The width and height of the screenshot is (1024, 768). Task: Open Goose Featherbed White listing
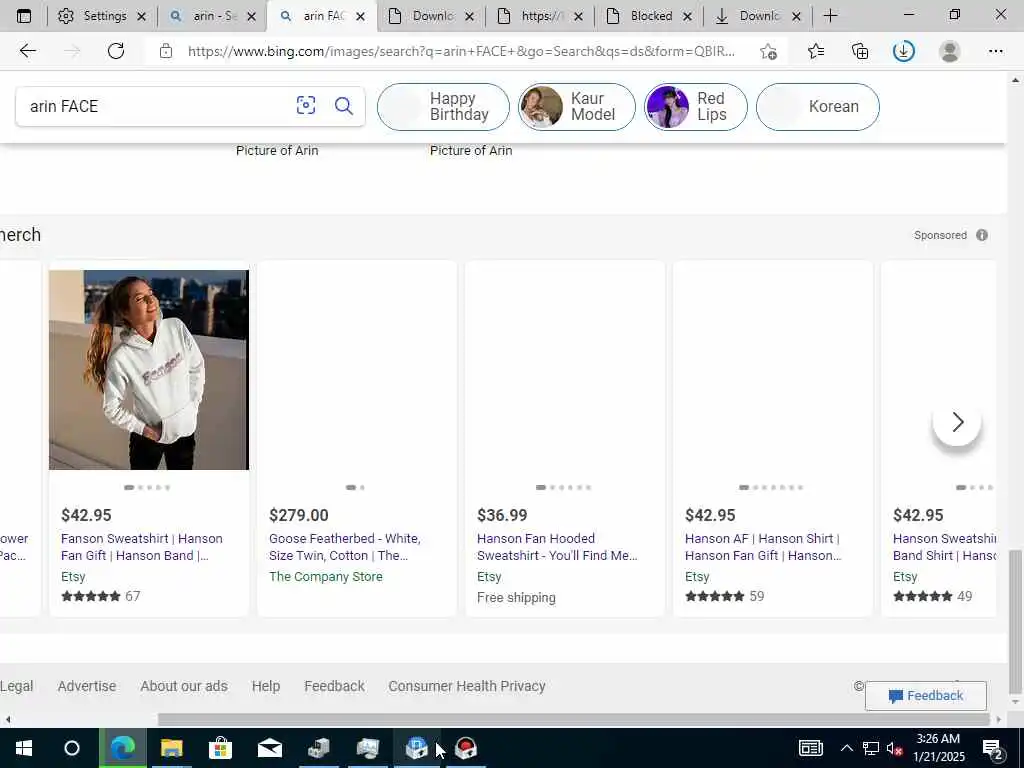(345, 547)
